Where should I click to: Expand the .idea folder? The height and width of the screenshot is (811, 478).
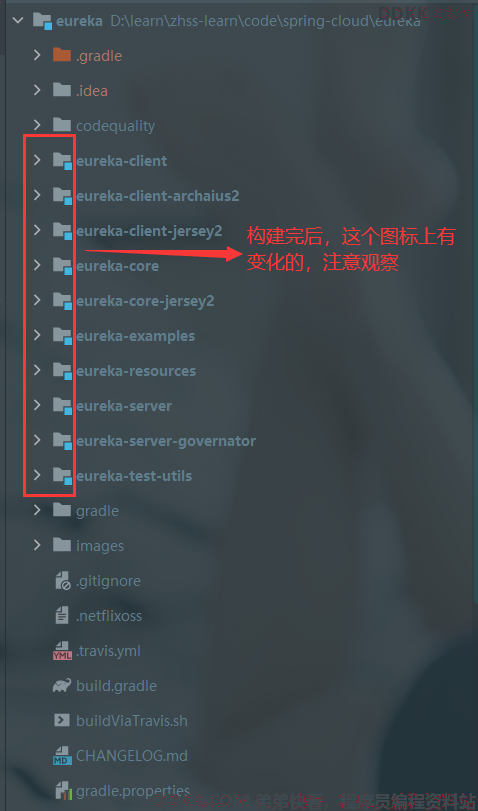click(37, 90)
